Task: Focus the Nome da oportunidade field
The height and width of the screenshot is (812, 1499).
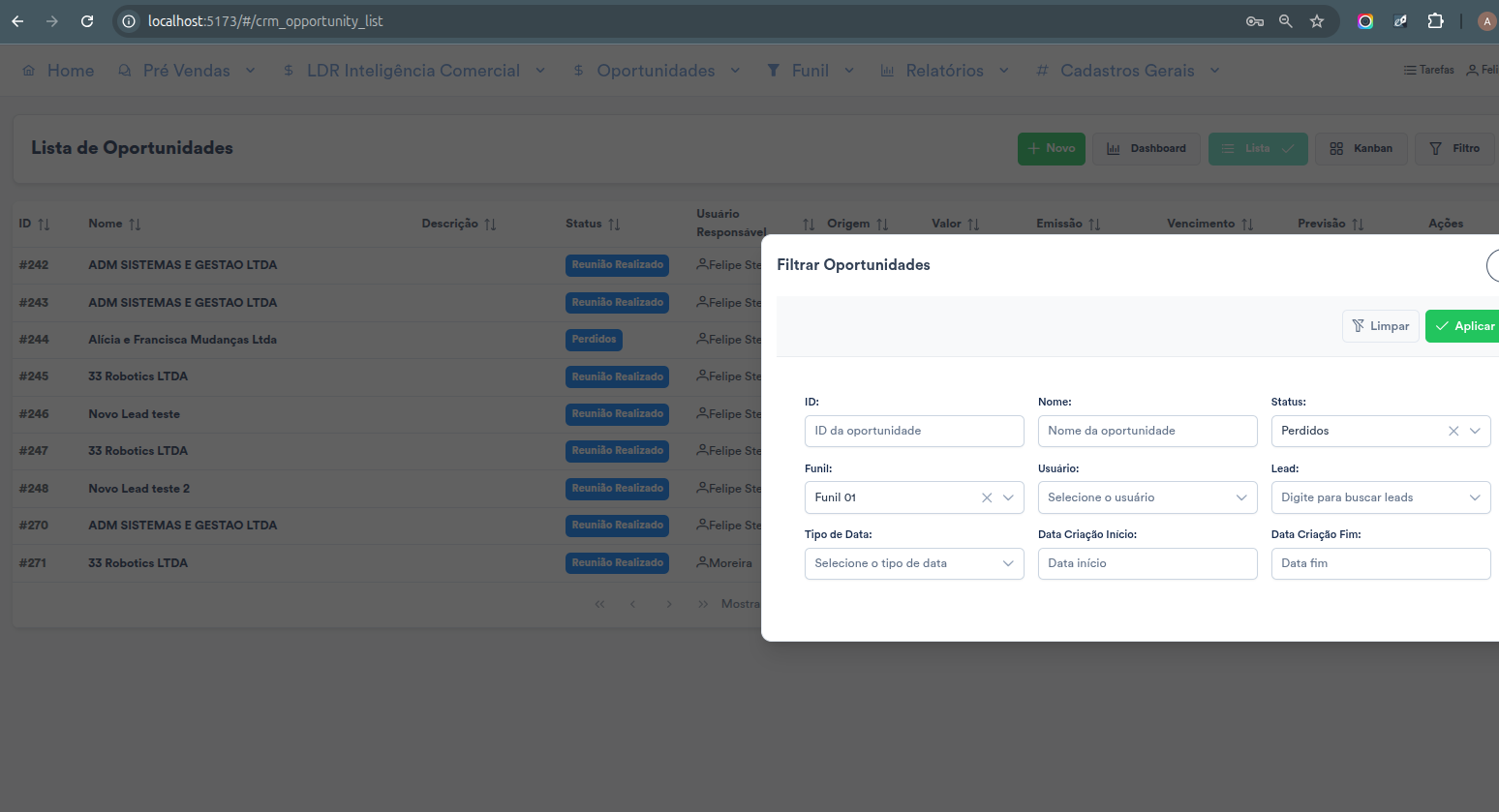Action: (x=1147, y=431)
